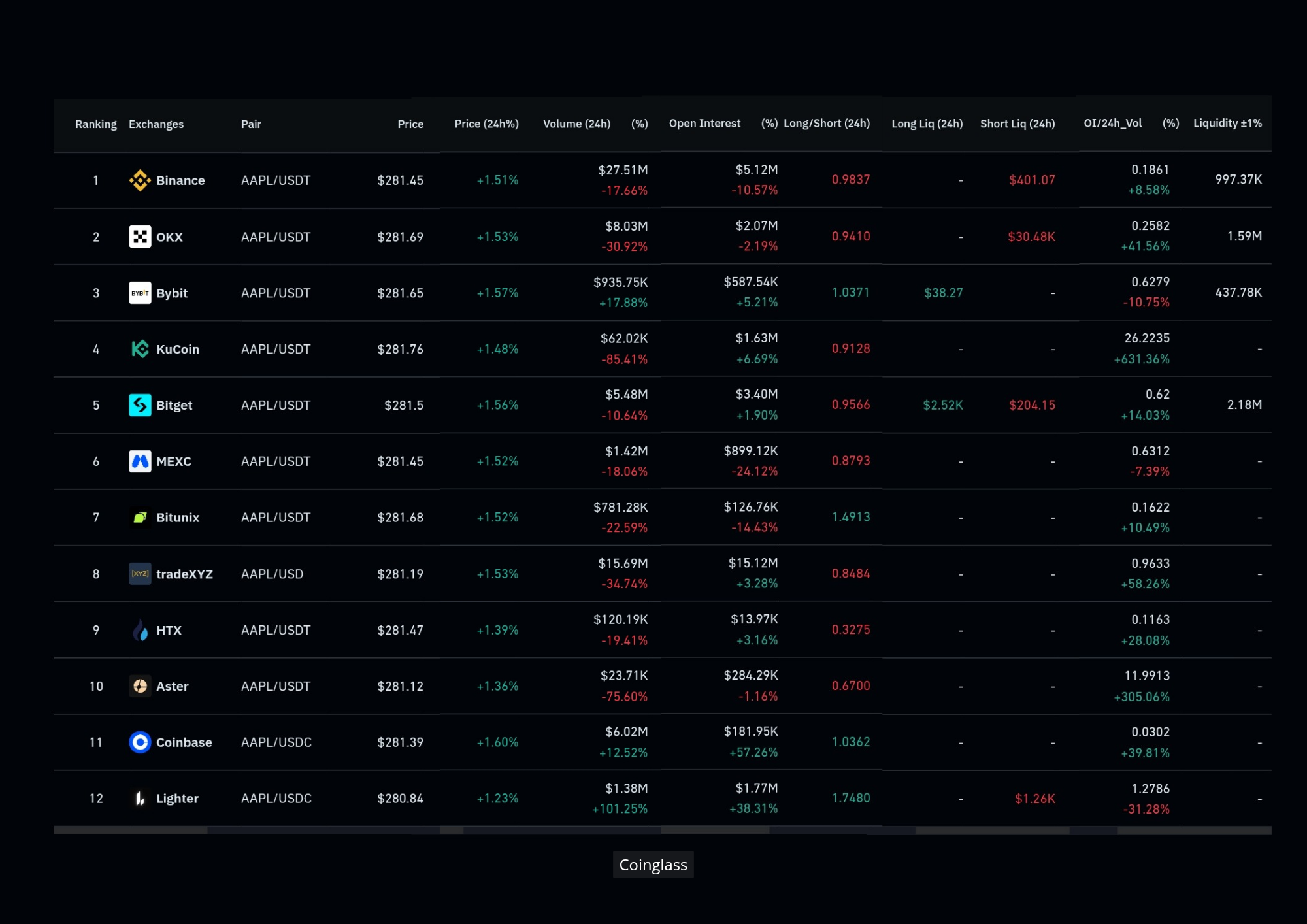The height and width of the screenshot is (924, 1307).
Task: Open the KuCoin logo icon
Action: click(x=140, y=349)
